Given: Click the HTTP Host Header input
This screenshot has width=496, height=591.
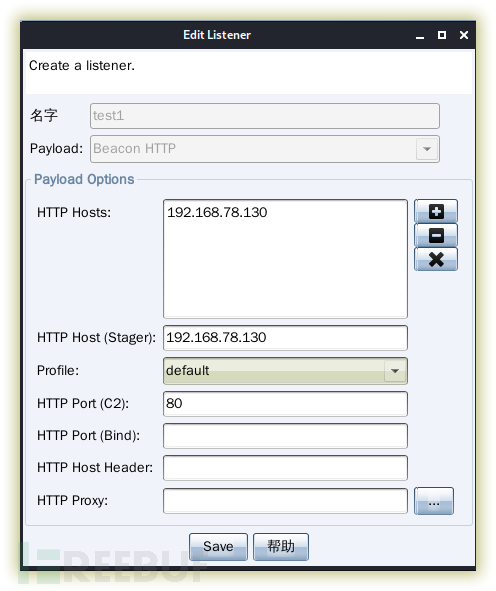Looking at the screenshot, I should click(285, 468).
